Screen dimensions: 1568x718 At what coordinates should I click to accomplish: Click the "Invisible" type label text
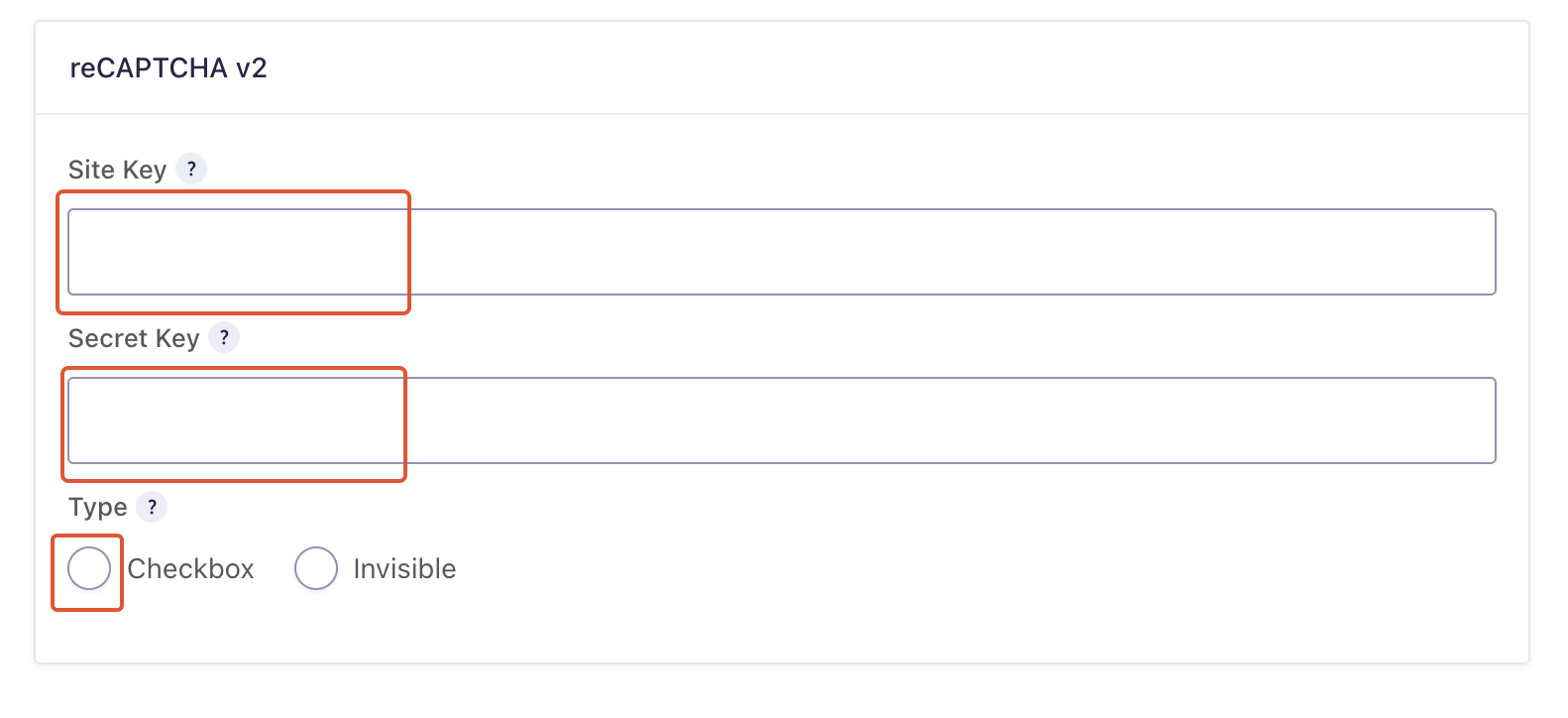tap(404, 569)
